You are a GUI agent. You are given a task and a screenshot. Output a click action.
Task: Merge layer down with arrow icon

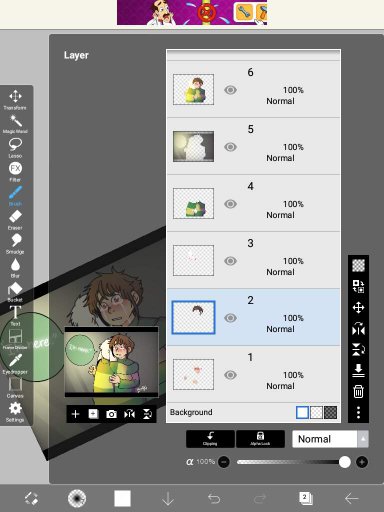coord(358,370)
